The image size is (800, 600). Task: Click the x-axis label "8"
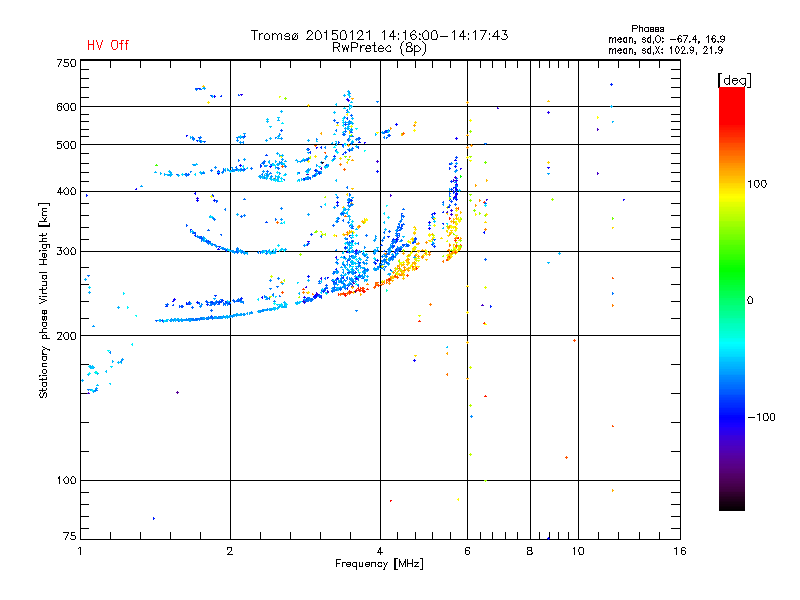[x=530, y=551]
